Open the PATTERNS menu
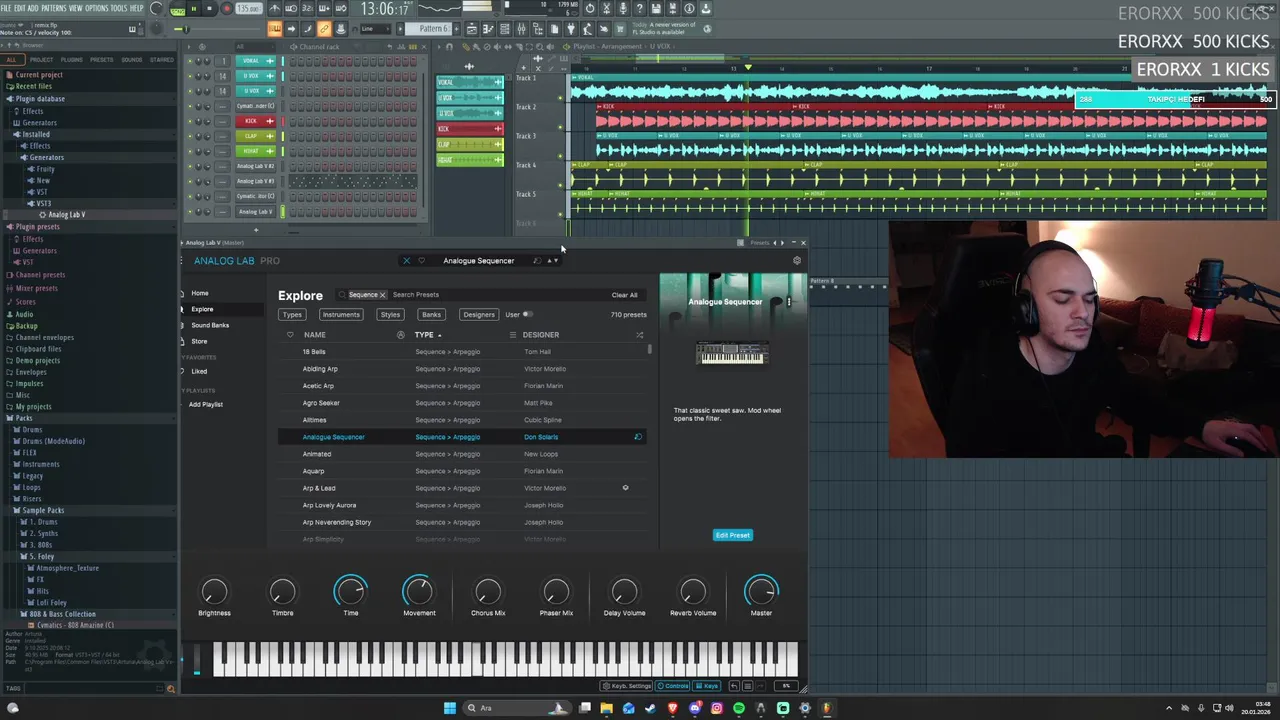1280x720 pixels. (x=53, y=8)
